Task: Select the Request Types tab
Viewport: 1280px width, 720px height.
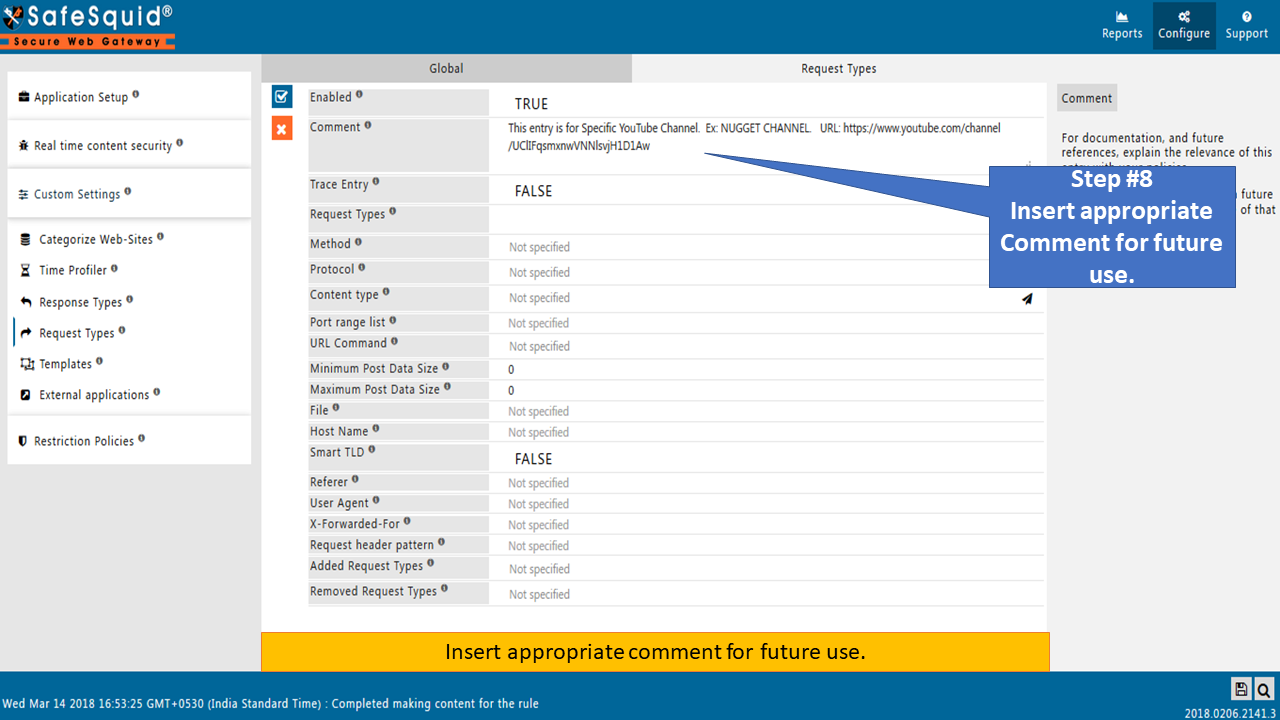Action: (839, 68)
